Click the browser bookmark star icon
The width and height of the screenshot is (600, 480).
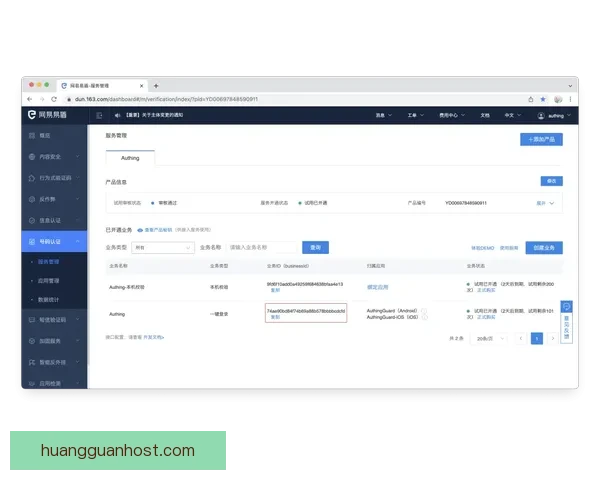click(x=543, y=99)
